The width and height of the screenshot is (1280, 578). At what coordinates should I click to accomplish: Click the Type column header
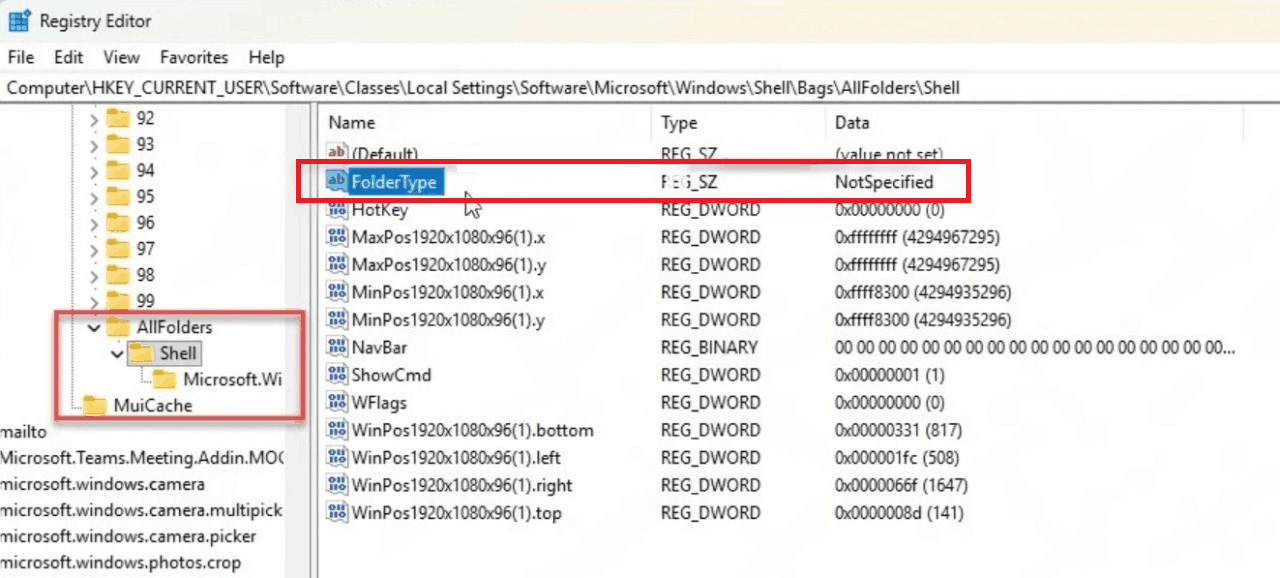[680, 123]
